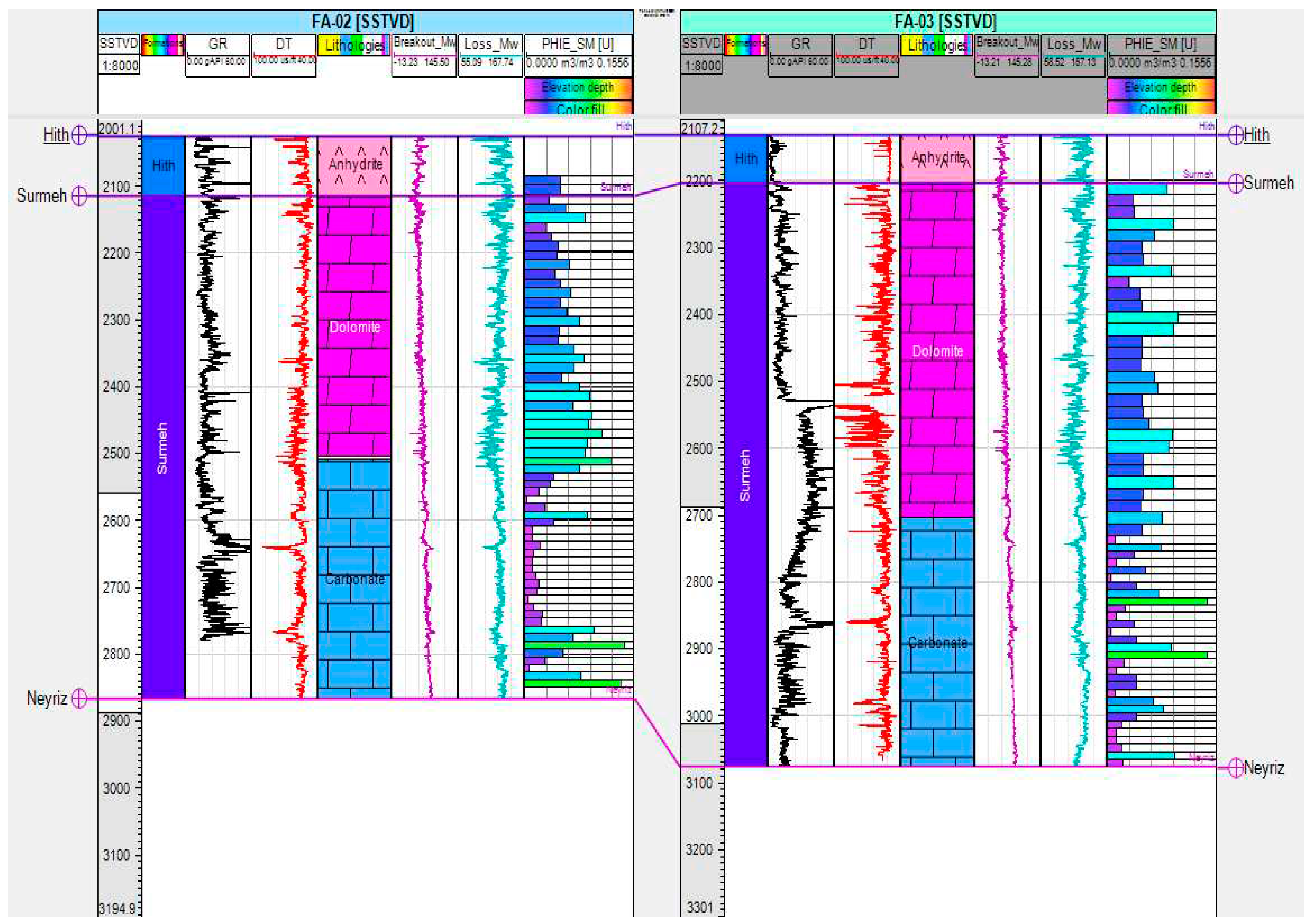Click FA-02 Lithologies color legend header
Image resolution: width=1312 pixels, height=924 pixels.
354,45
